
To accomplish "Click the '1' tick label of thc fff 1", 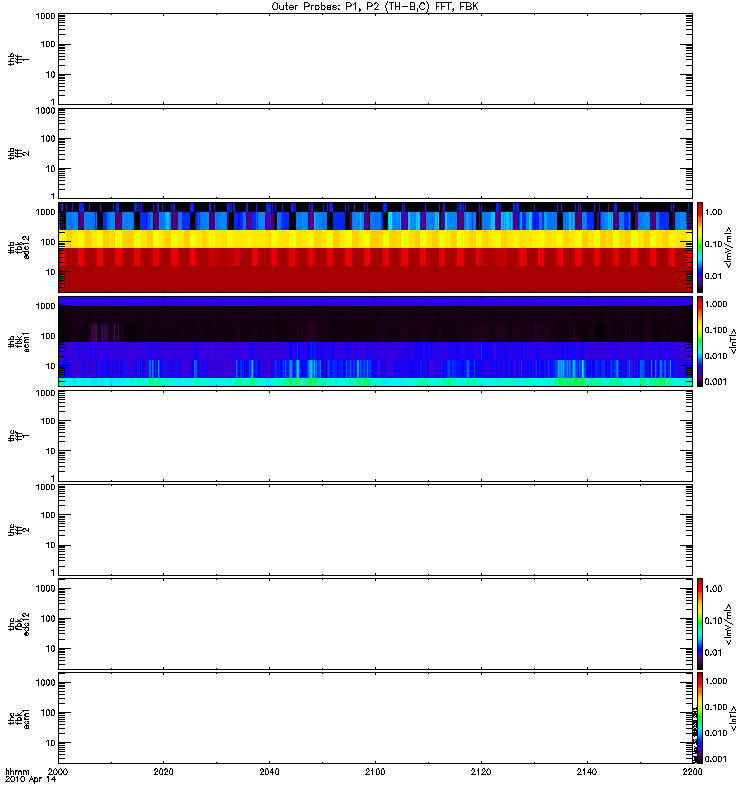I will pyautogui.click(x=53, y=479).
